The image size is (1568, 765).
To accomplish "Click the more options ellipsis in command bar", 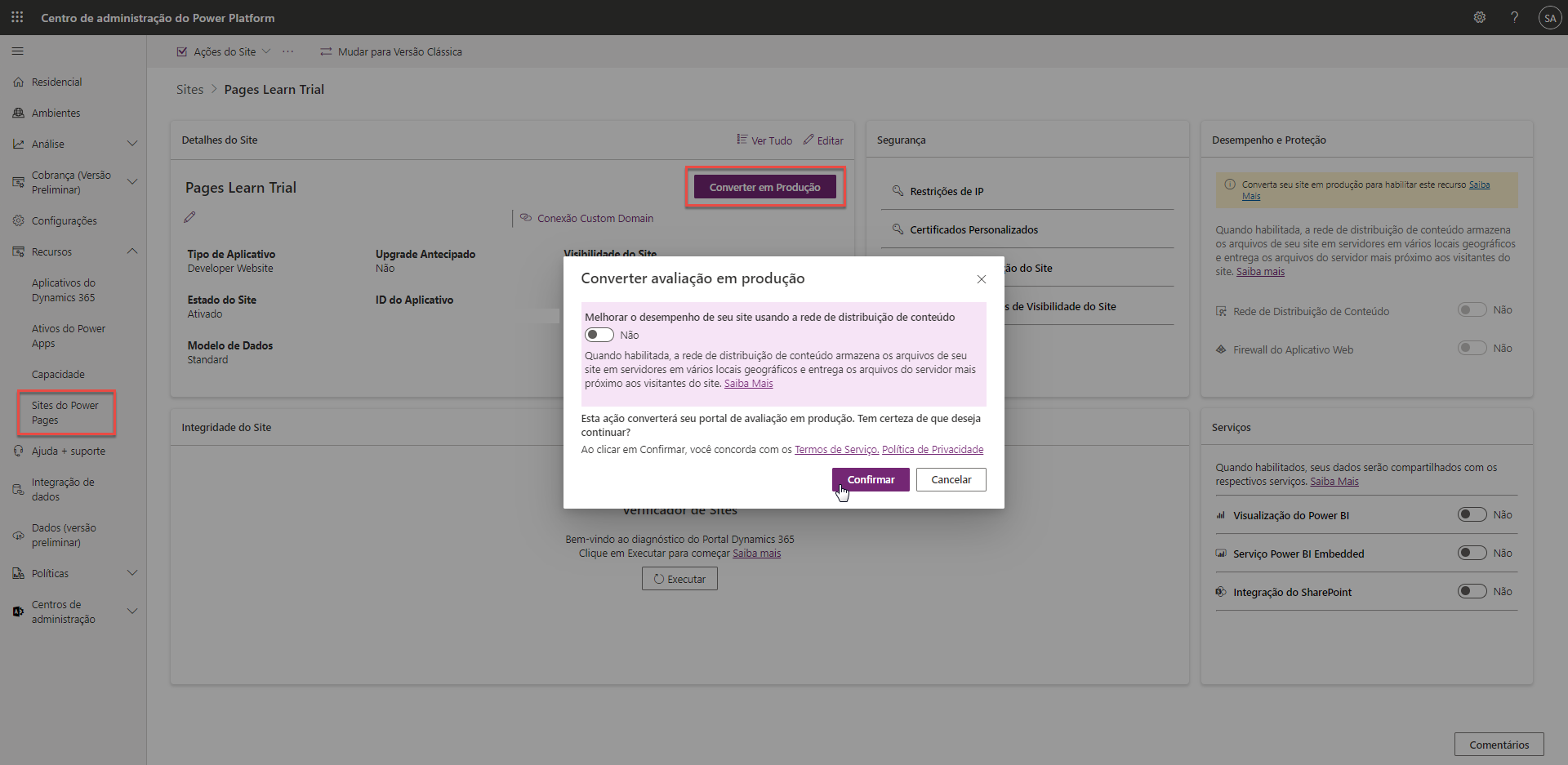I will click(288, 51).
